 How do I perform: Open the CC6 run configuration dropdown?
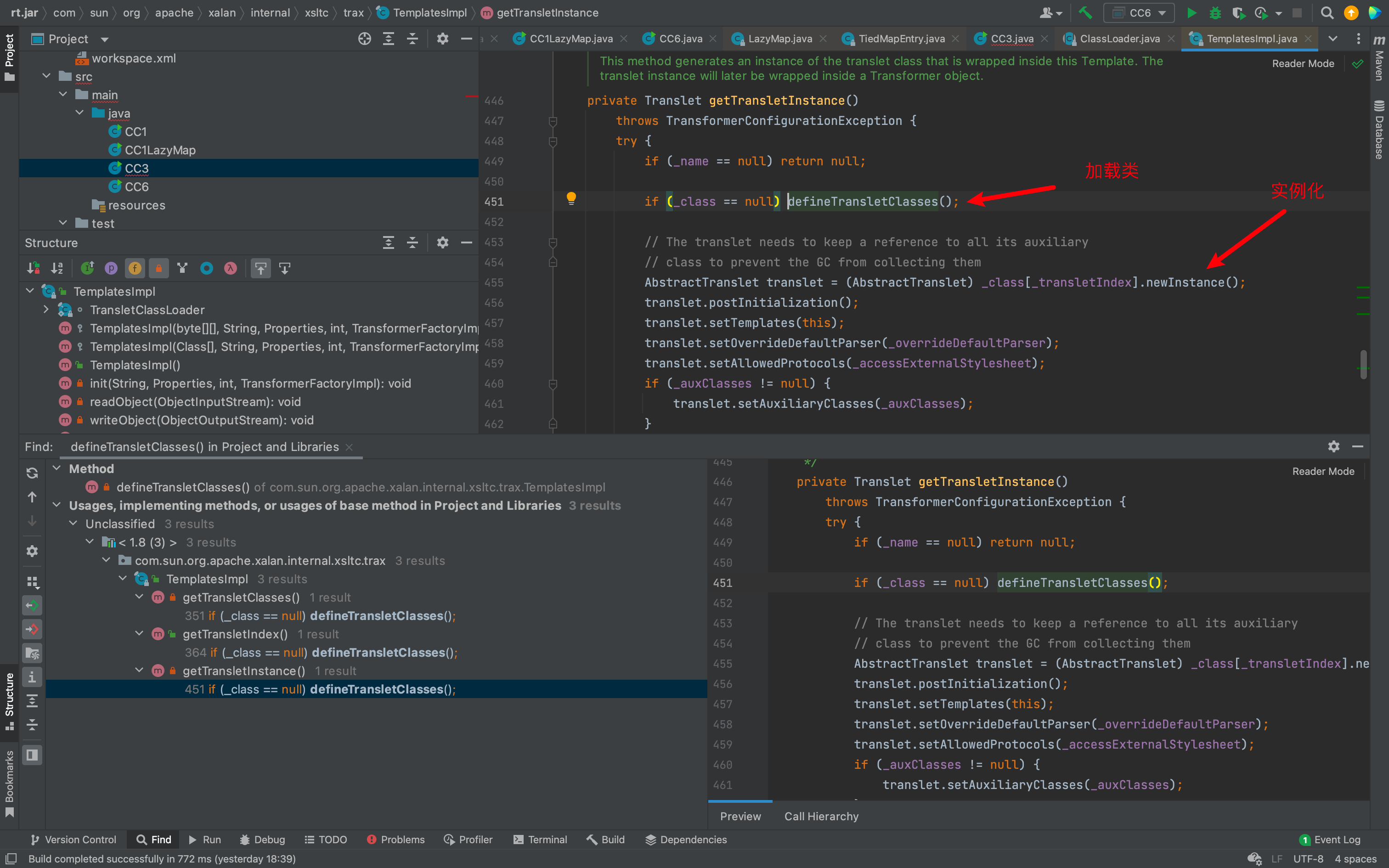coord(1139,13)
